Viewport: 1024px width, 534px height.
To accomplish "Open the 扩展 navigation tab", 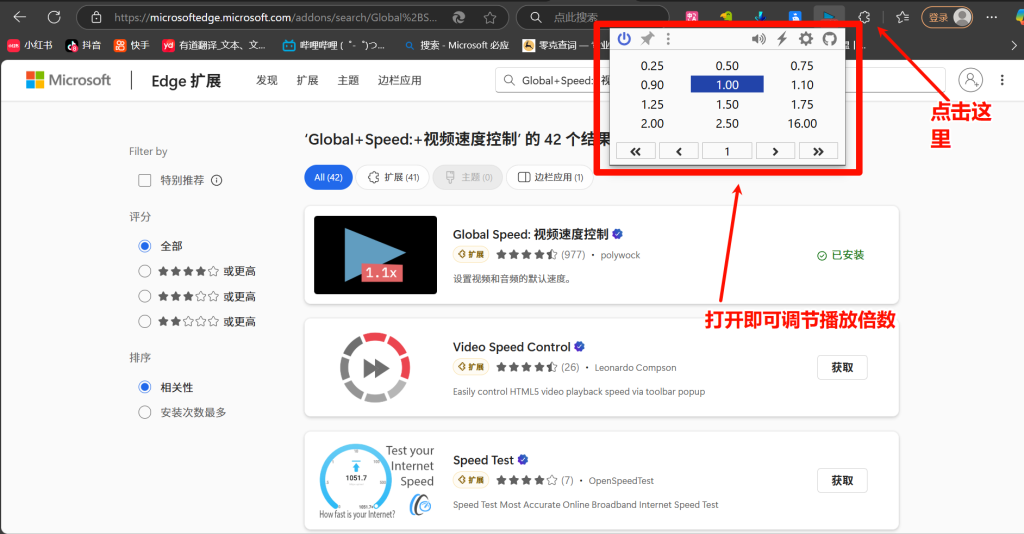I will point(307,80).
